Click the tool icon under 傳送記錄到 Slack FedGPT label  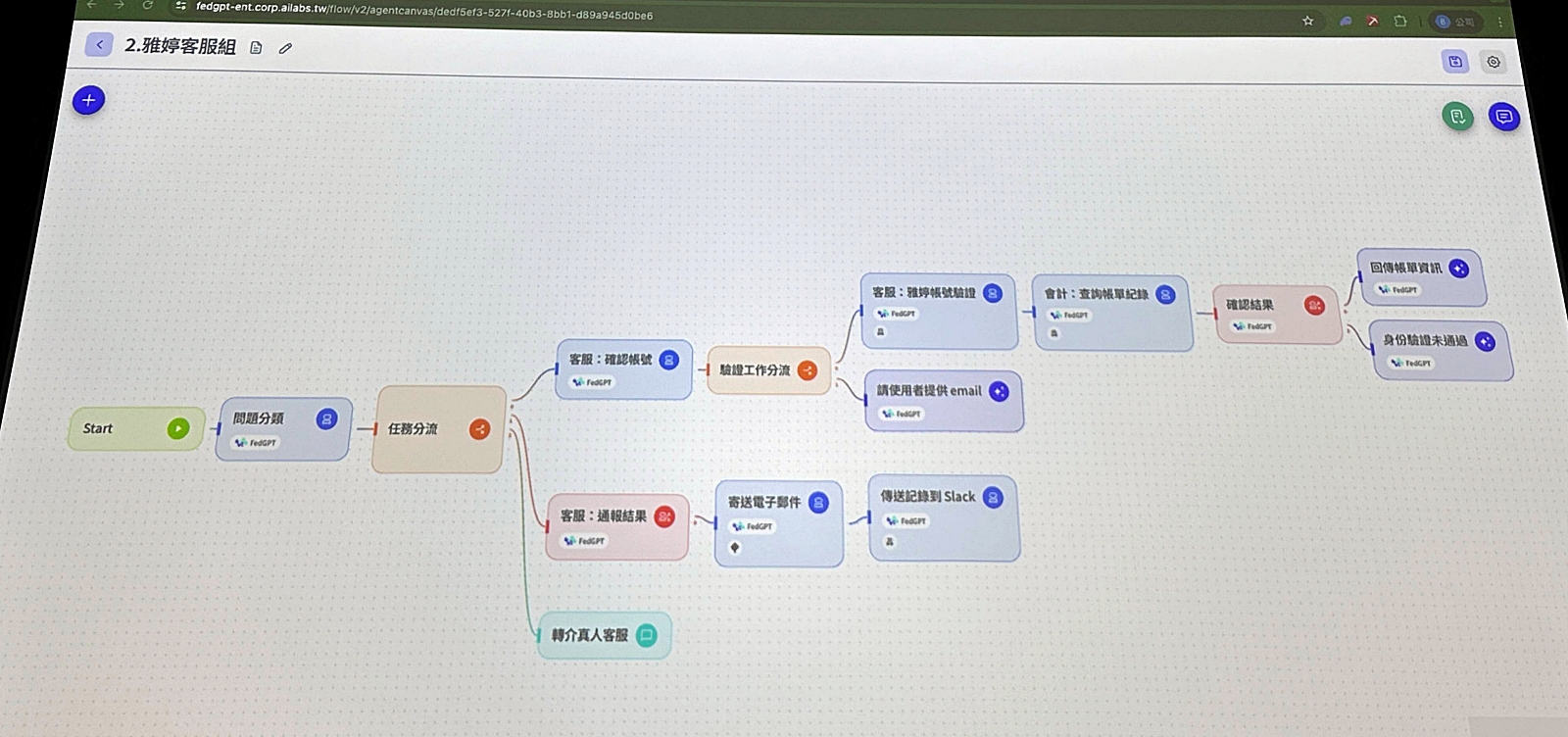coord(890,541)
